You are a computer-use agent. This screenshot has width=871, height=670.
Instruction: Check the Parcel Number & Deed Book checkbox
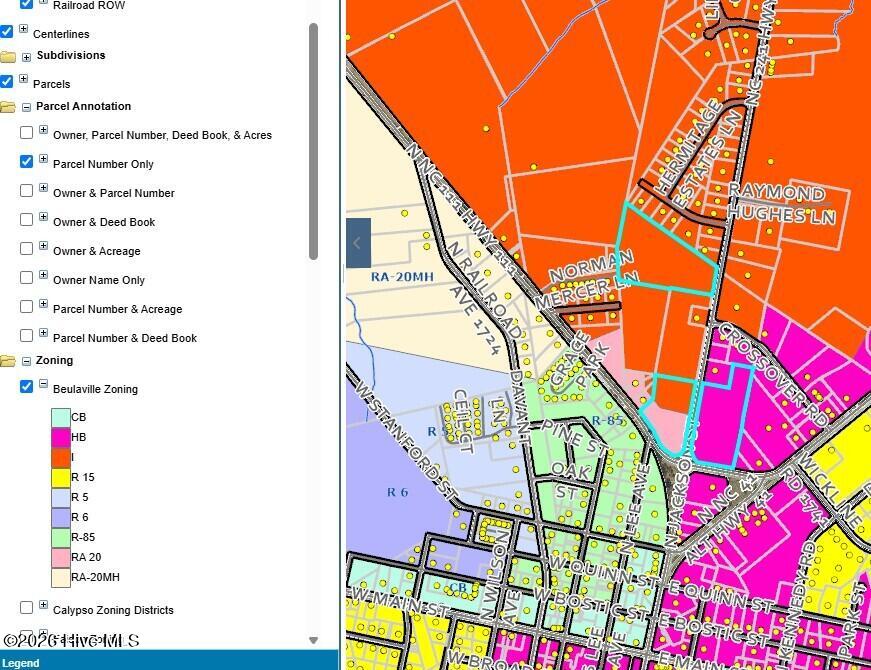tap(26, 335)
